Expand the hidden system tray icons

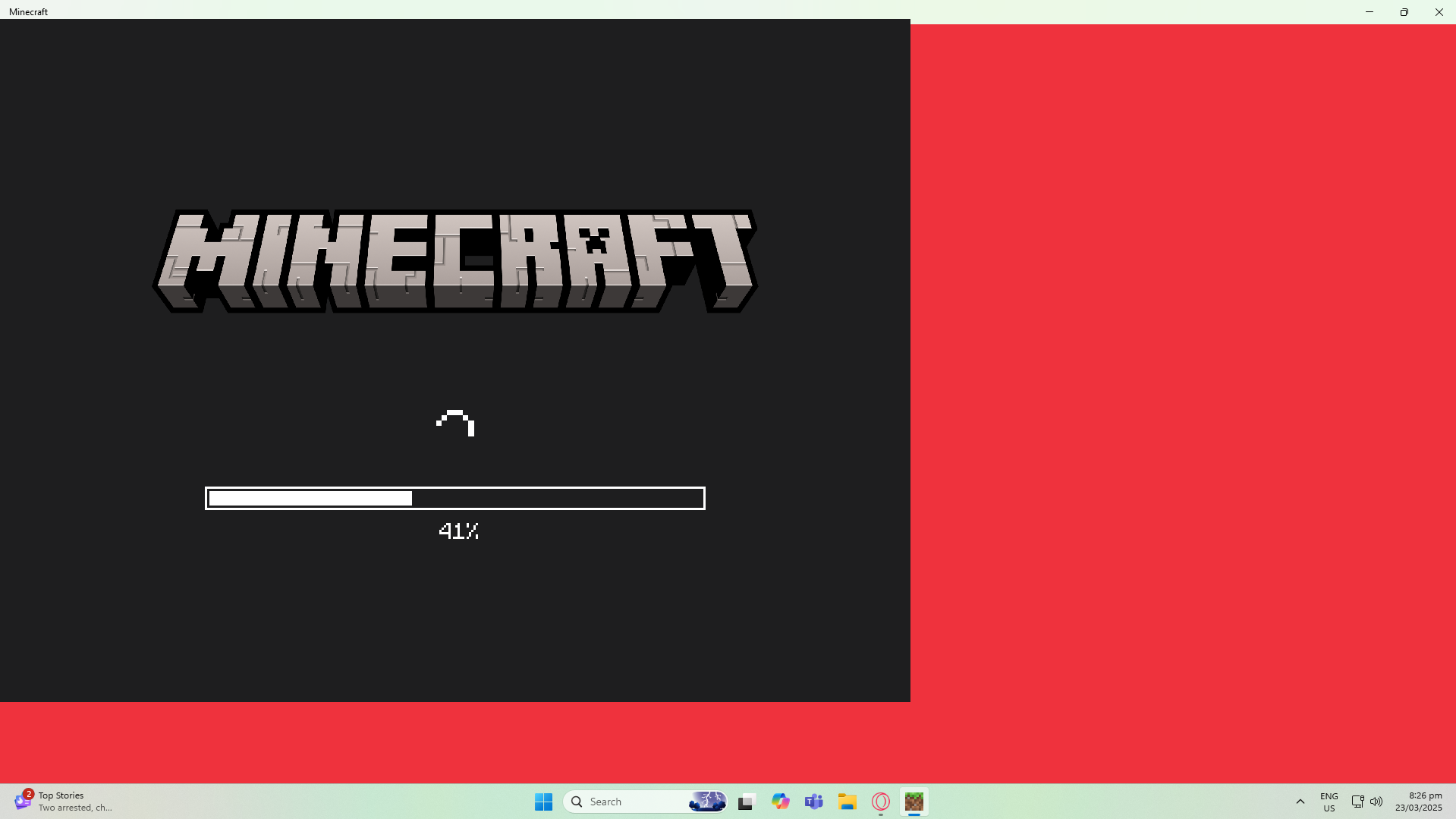click(x=1300, y=802)
